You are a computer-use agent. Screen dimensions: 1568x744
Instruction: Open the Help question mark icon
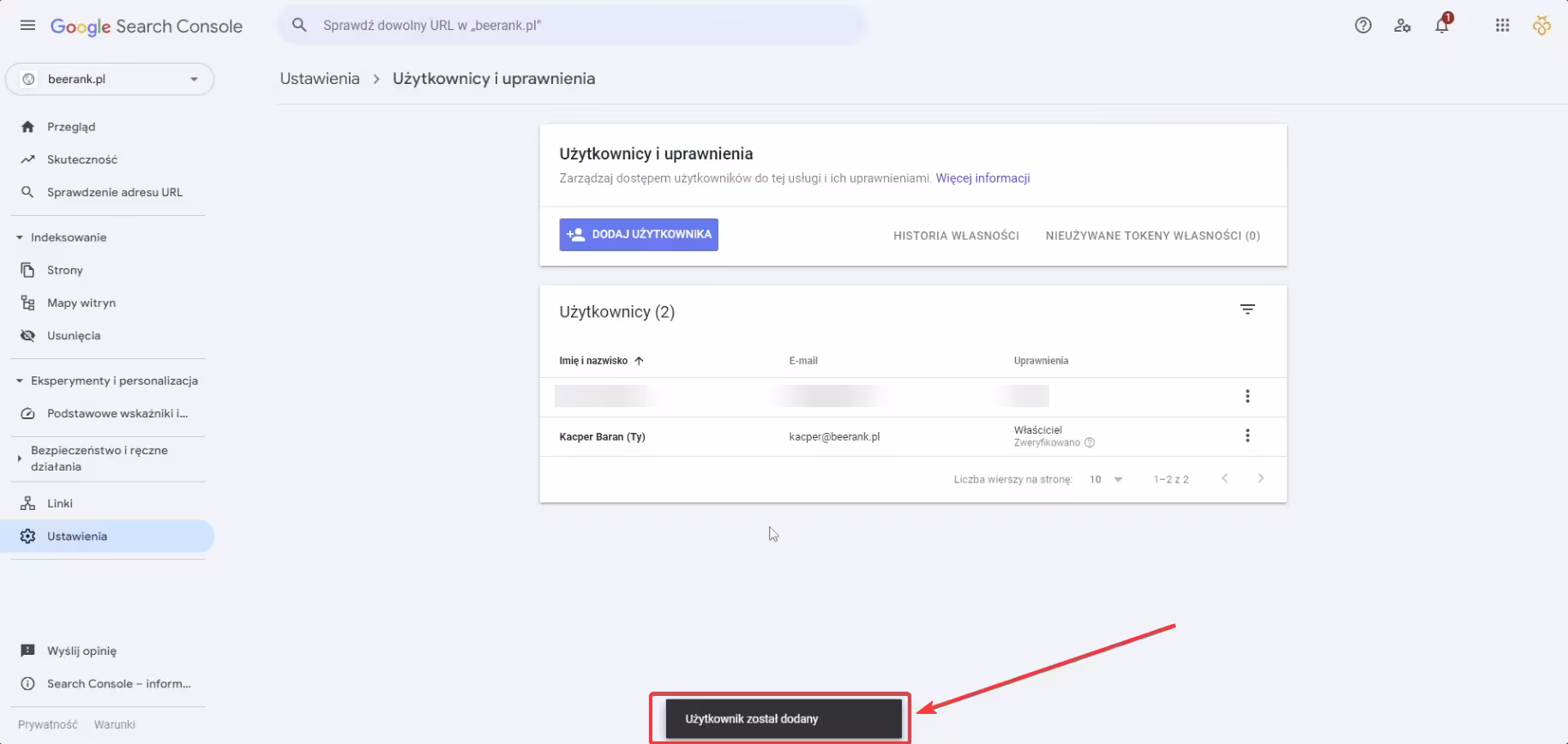1363,26
